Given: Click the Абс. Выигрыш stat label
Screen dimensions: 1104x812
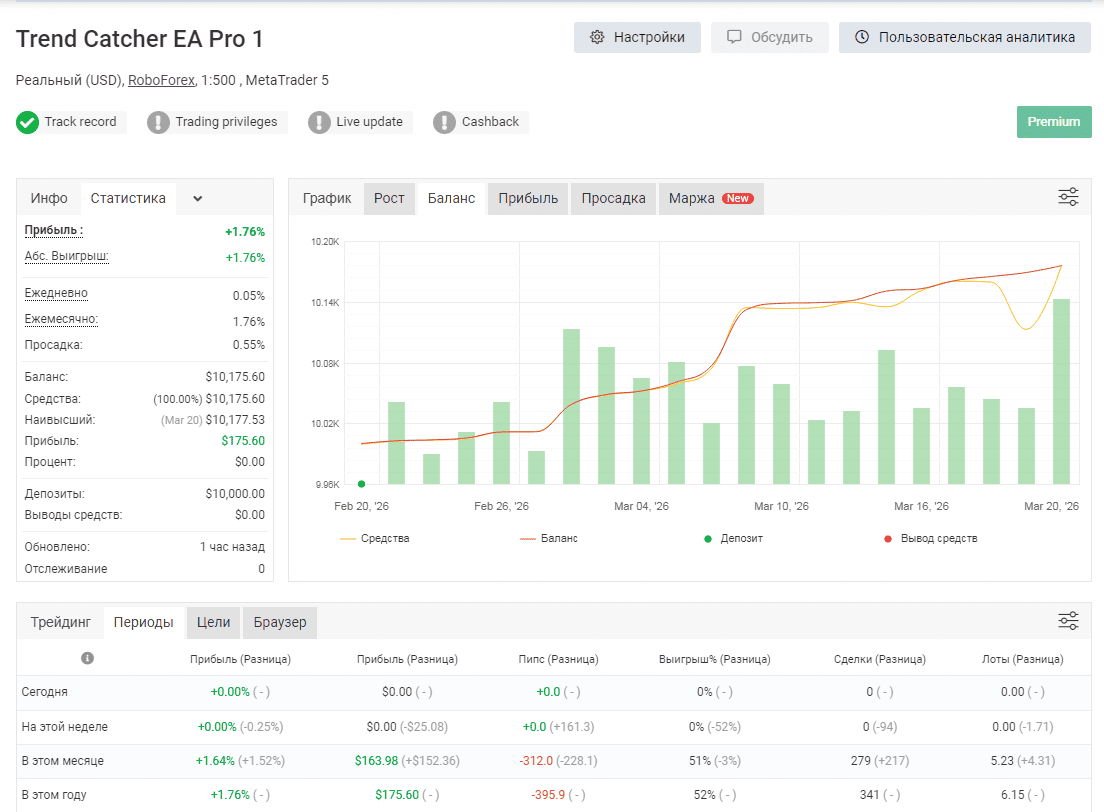Looking at the screenshot, I should [67, 256].
